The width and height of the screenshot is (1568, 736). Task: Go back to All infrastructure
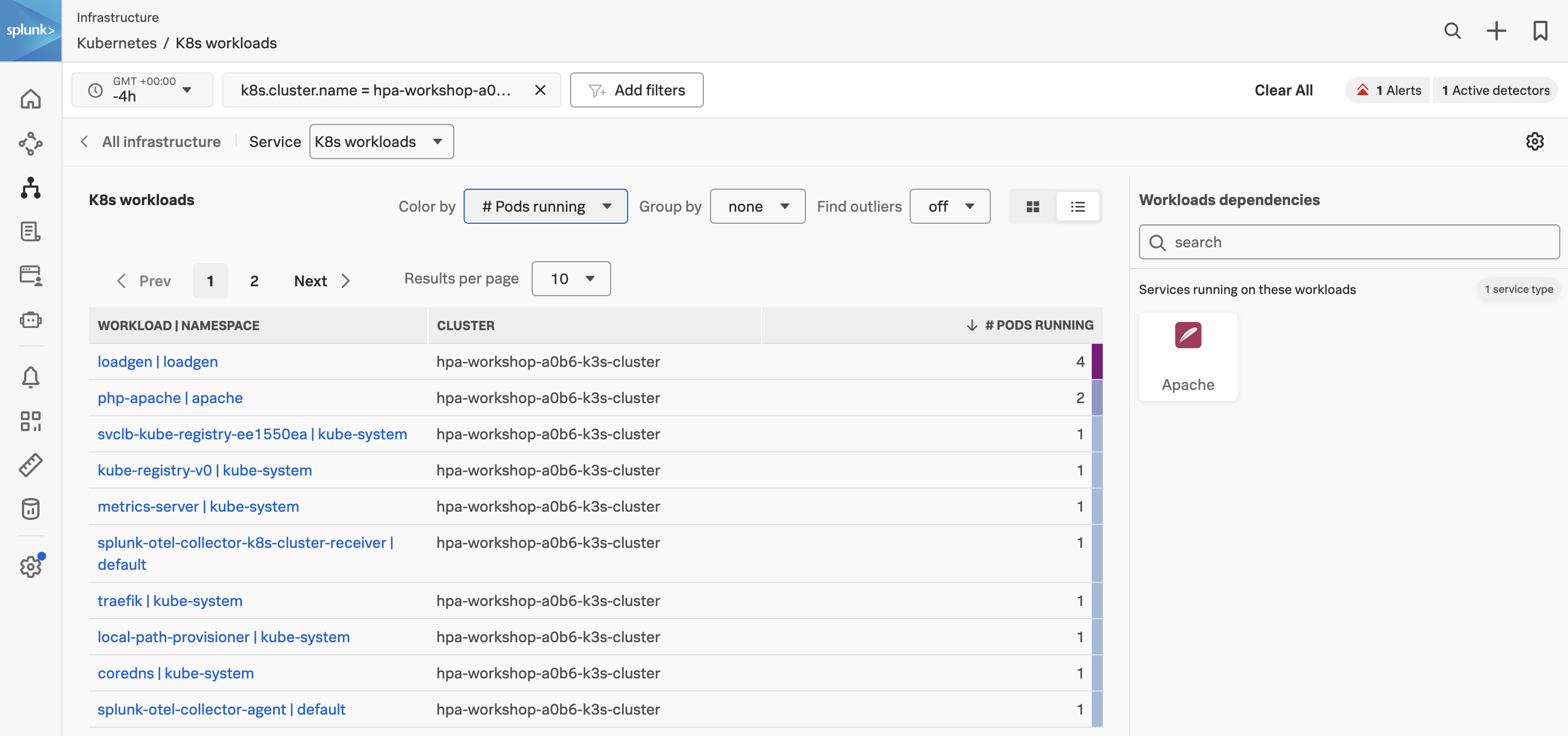(x=151, y=141)
